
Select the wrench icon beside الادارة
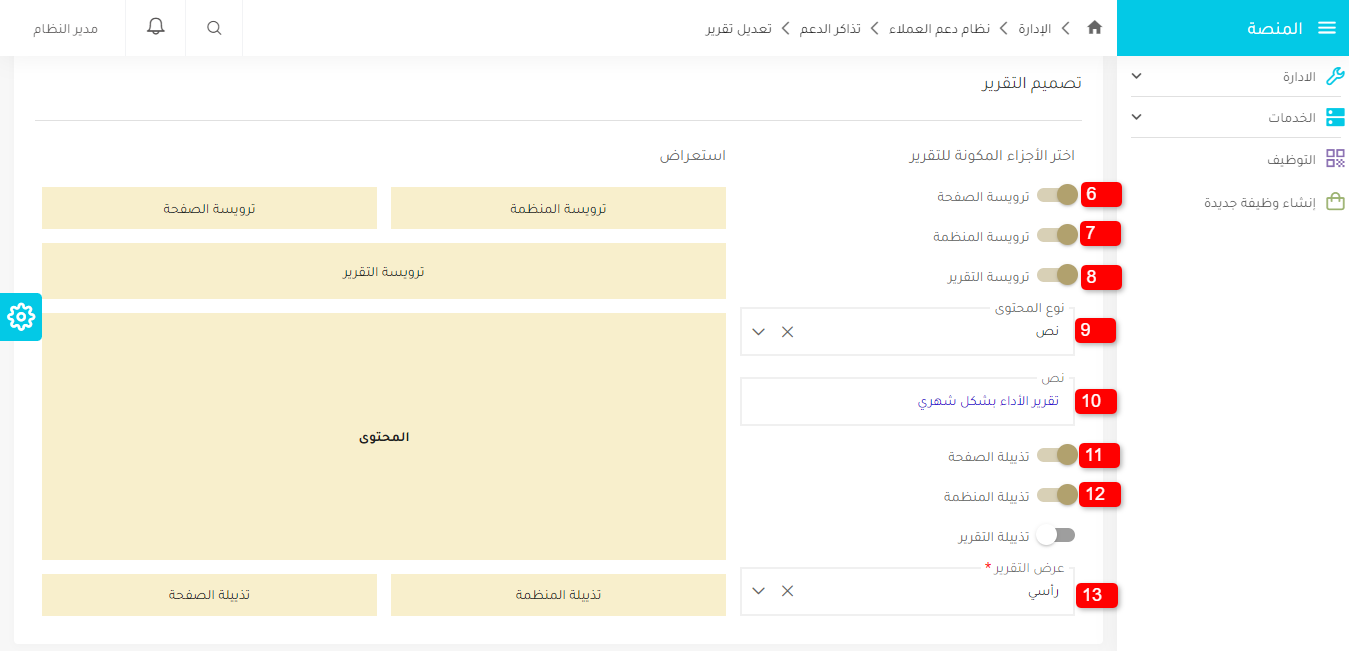(x=1336, y=75)
